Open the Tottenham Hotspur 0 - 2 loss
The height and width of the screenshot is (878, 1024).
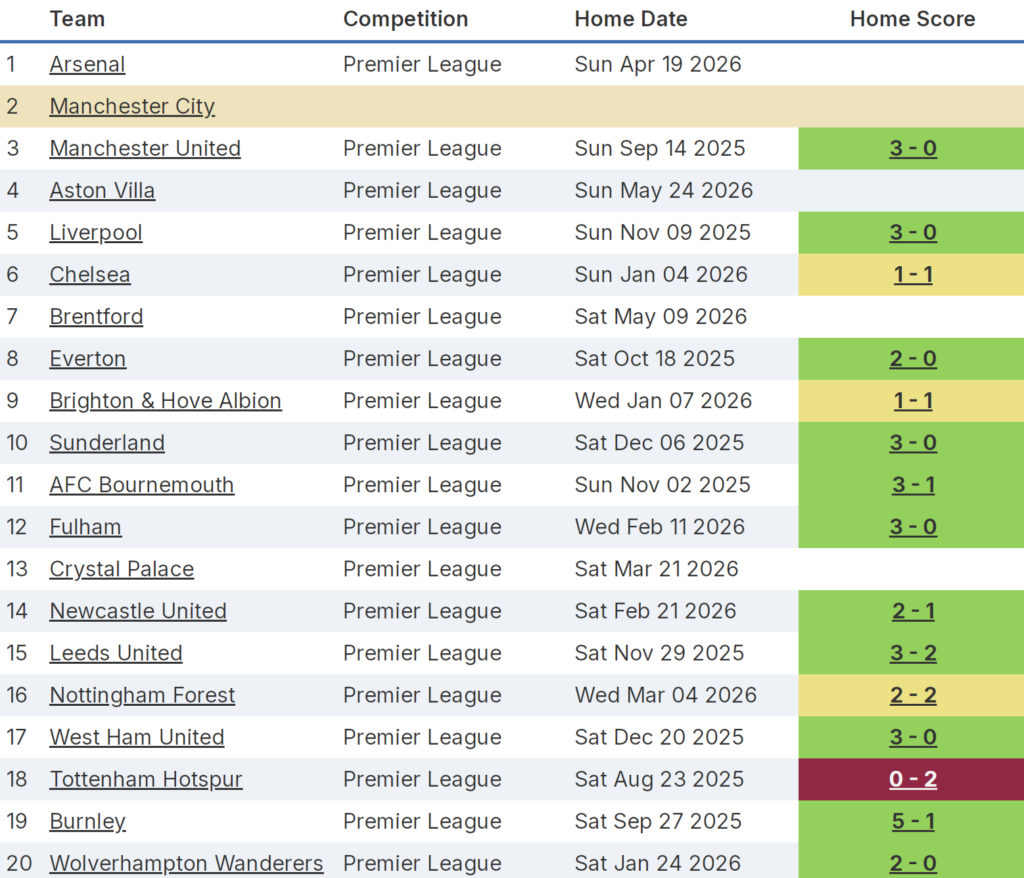click(912, 779)
